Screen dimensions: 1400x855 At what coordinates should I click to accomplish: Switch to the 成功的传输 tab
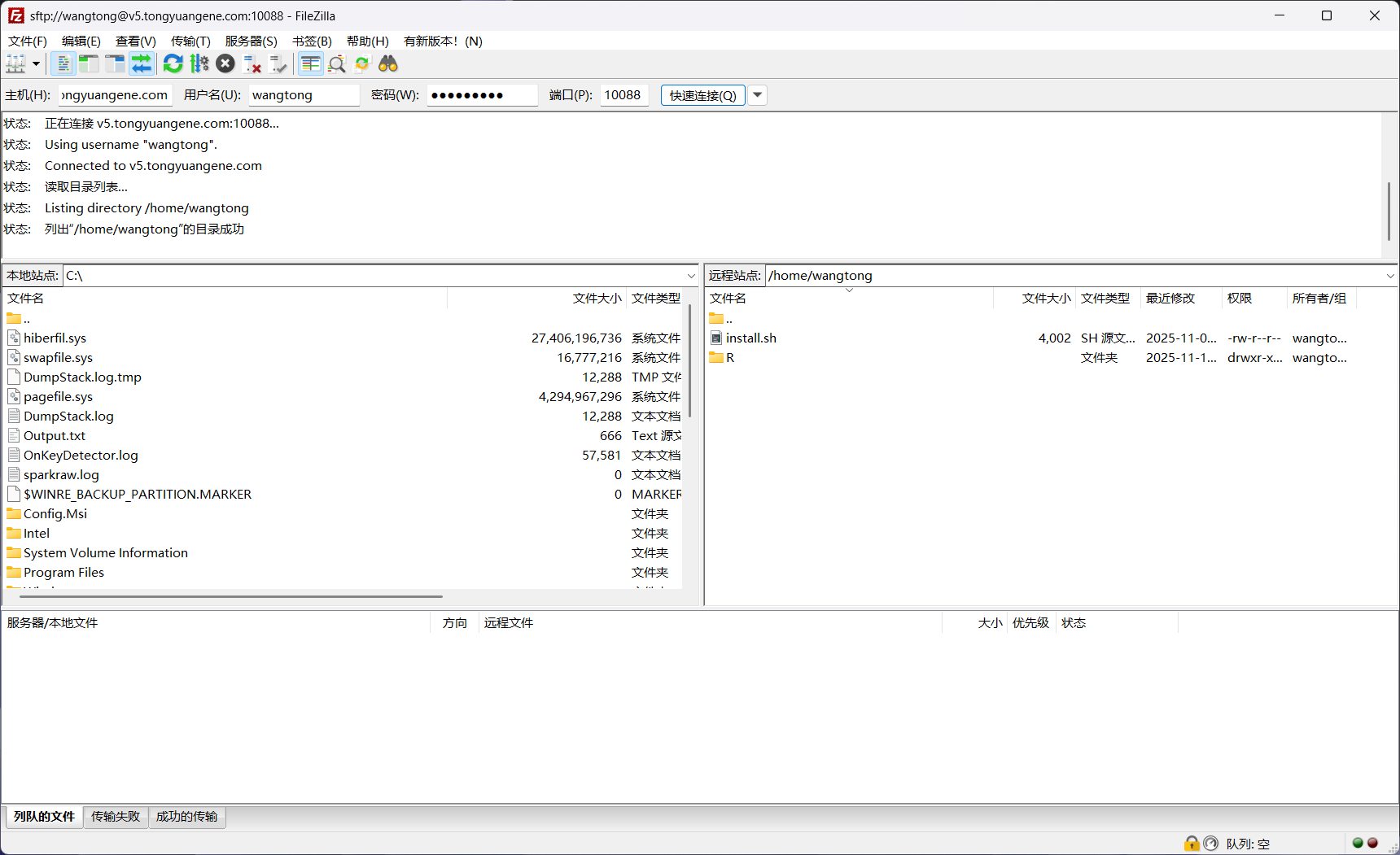click(187, 817)
